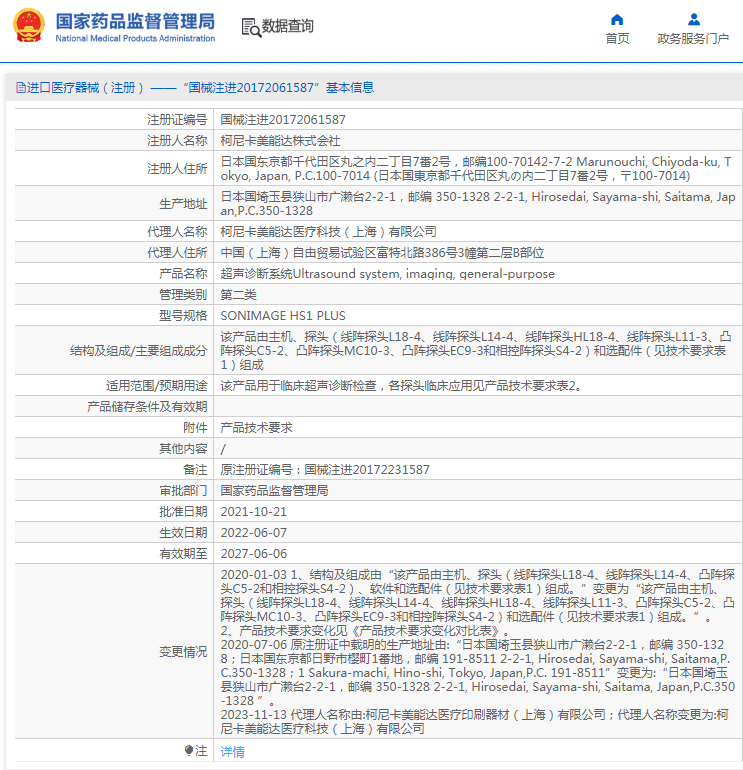Click the 政务服务门户 label
Image resolution: width=743 pixels, height=770 pixels.
pyautogui.click(x=693, y=38)
